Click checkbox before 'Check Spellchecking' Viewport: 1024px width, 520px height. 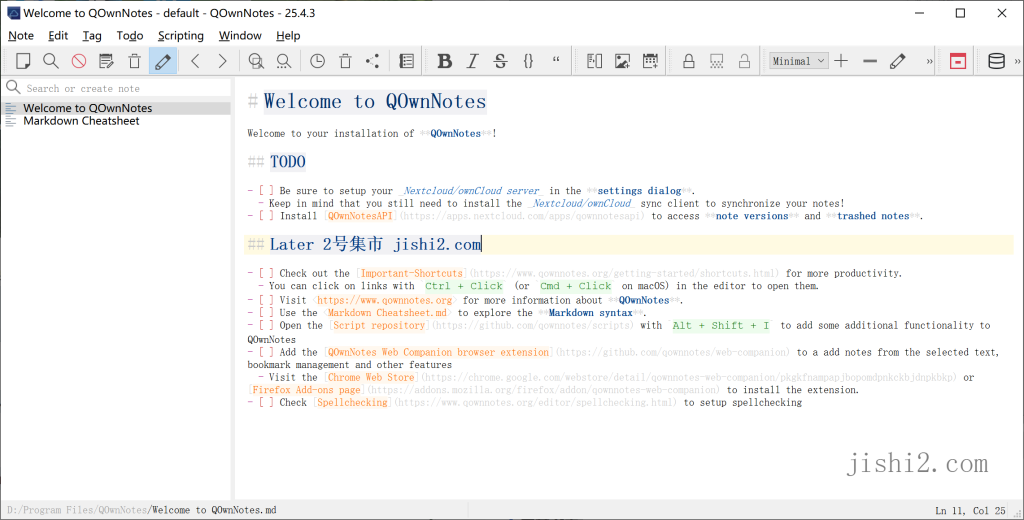coord(266,403)
